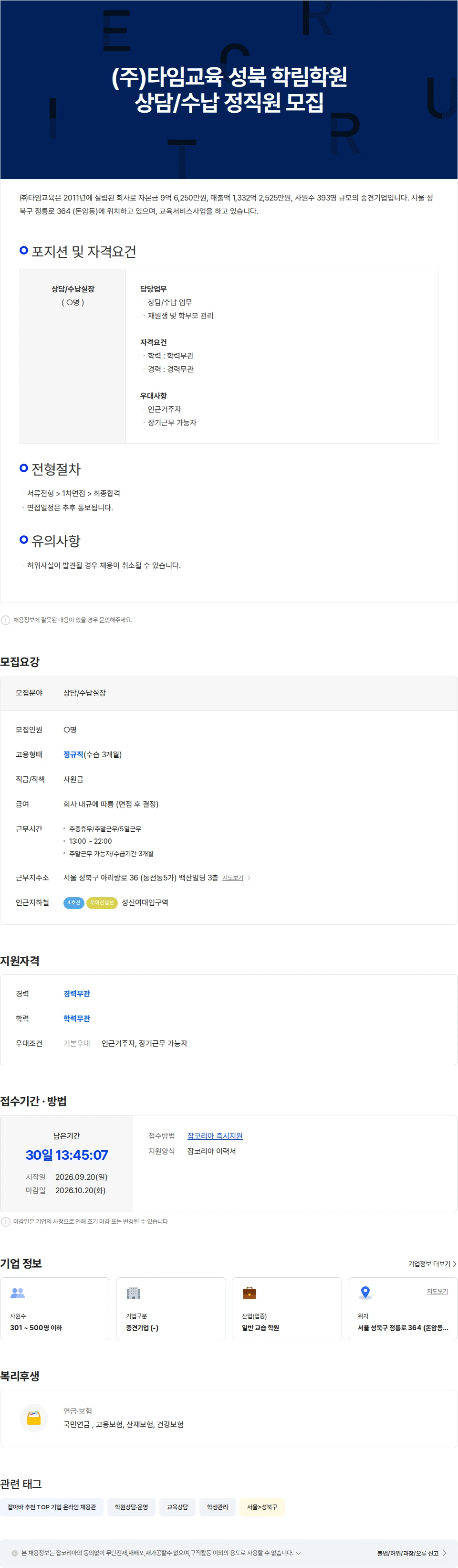The width and height of the screenshot is (458, 1568).
Task: Click the gray dot icon in footer notice
Action: (x=15, y=1553)
